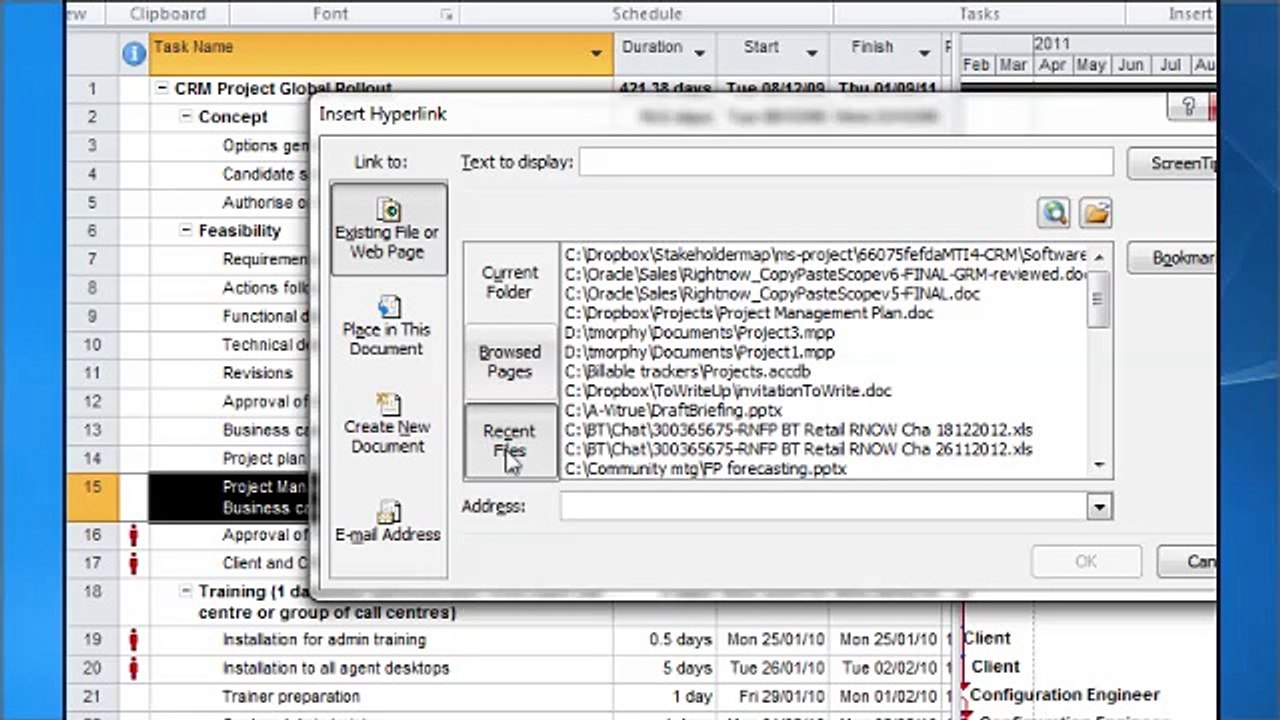The width and height of the screenshot is (1280, 720).
Task: Select Rightnow_CopyPasteScopev5-FINAL.doc entry
Action: pos(772,294)
